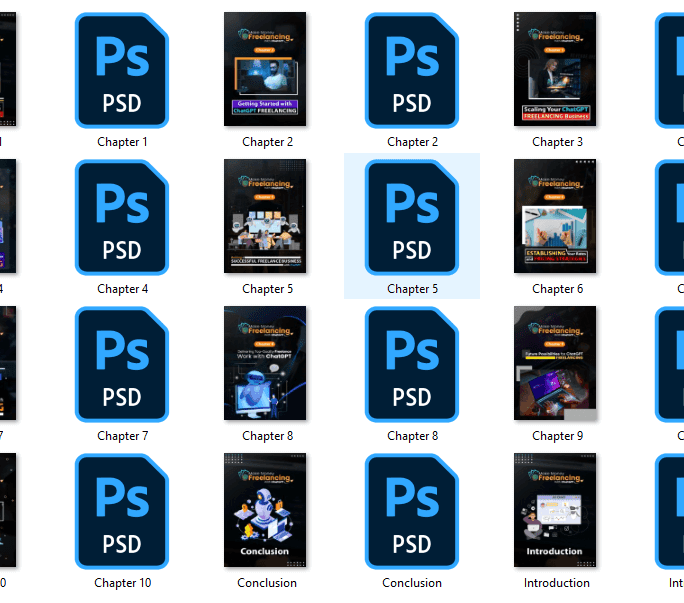Image resolution: width=684 pixels, height=603 pixels.
Task: Click the 'Chapter 6' file name label
Action: click(557, 289)
